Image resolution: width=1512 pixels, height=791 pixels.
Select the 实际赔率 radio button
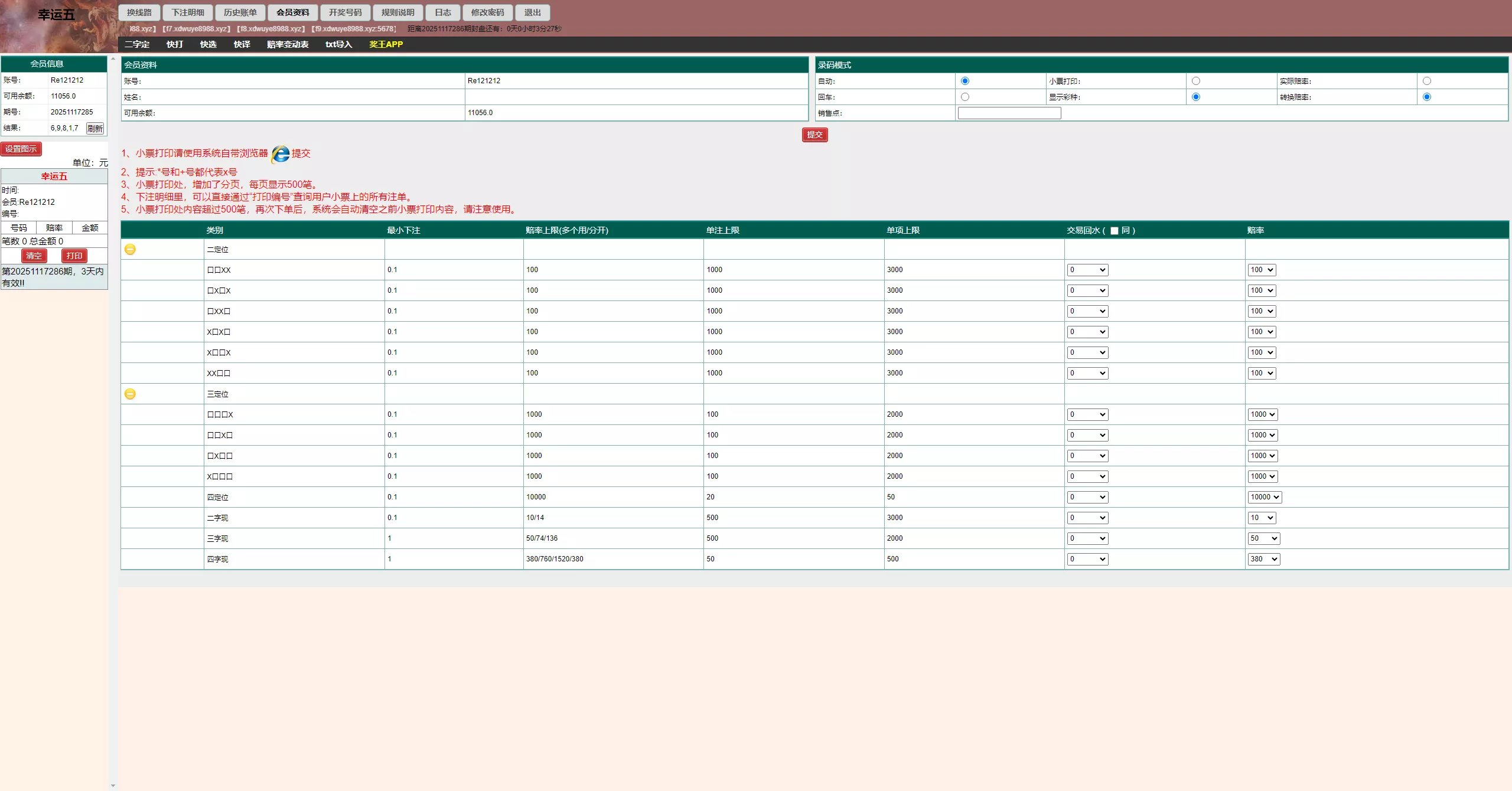1427,81
